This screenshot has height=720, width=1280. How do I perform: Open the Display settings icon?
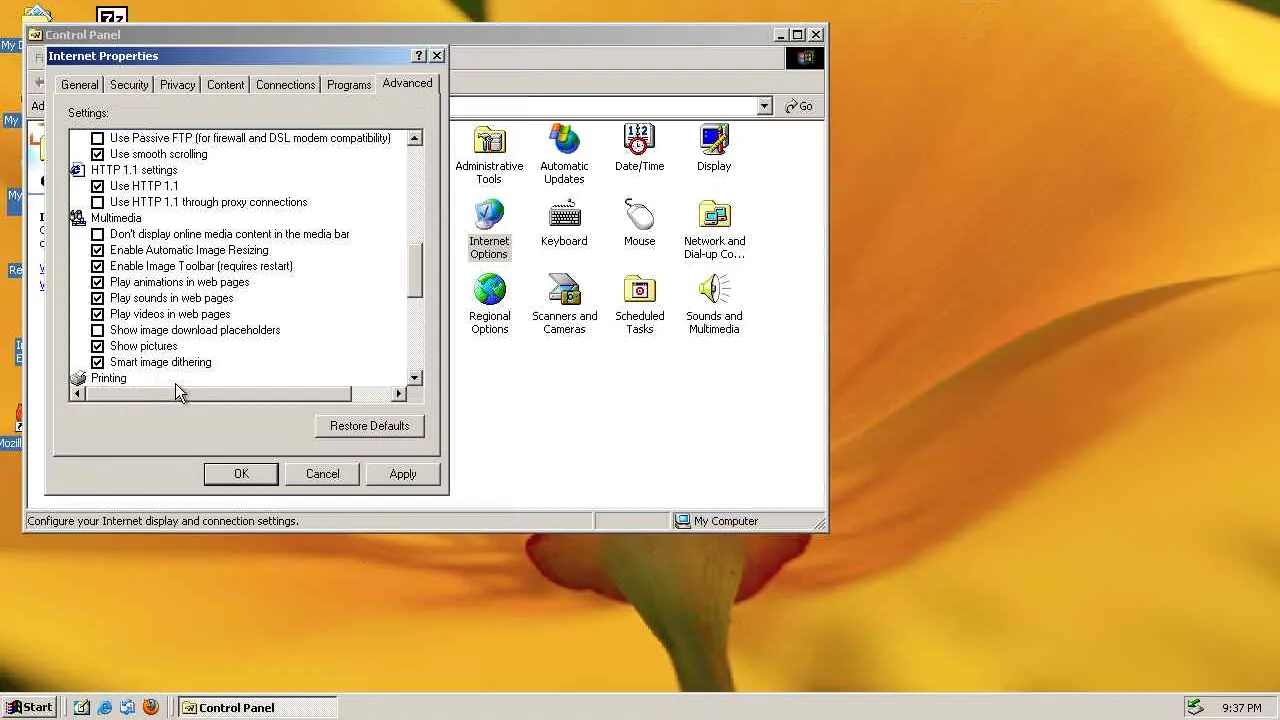pos(714,148)
